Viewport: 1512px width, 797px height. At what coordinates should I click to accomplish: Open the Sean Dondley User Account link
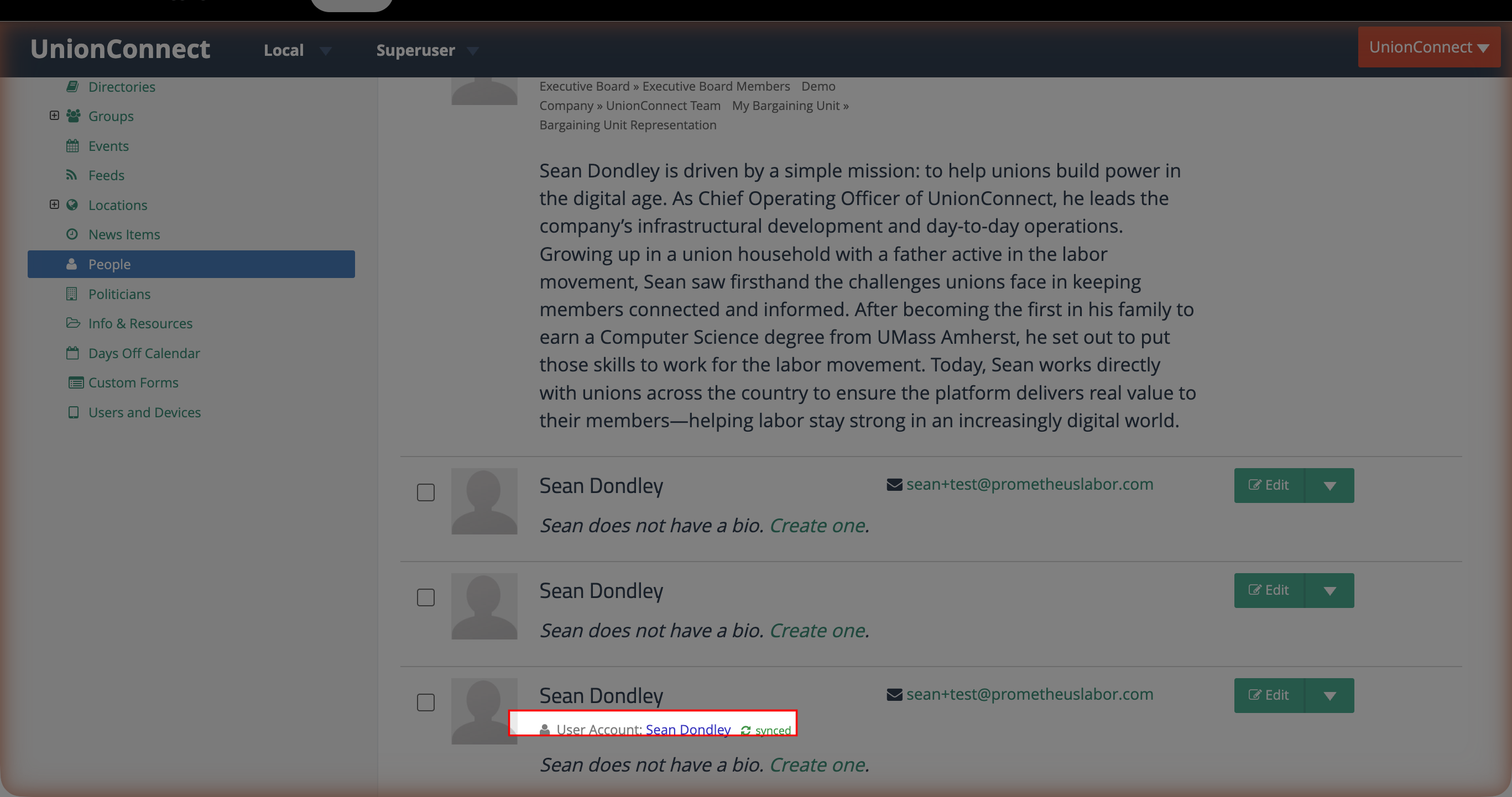tap(688, 730)
